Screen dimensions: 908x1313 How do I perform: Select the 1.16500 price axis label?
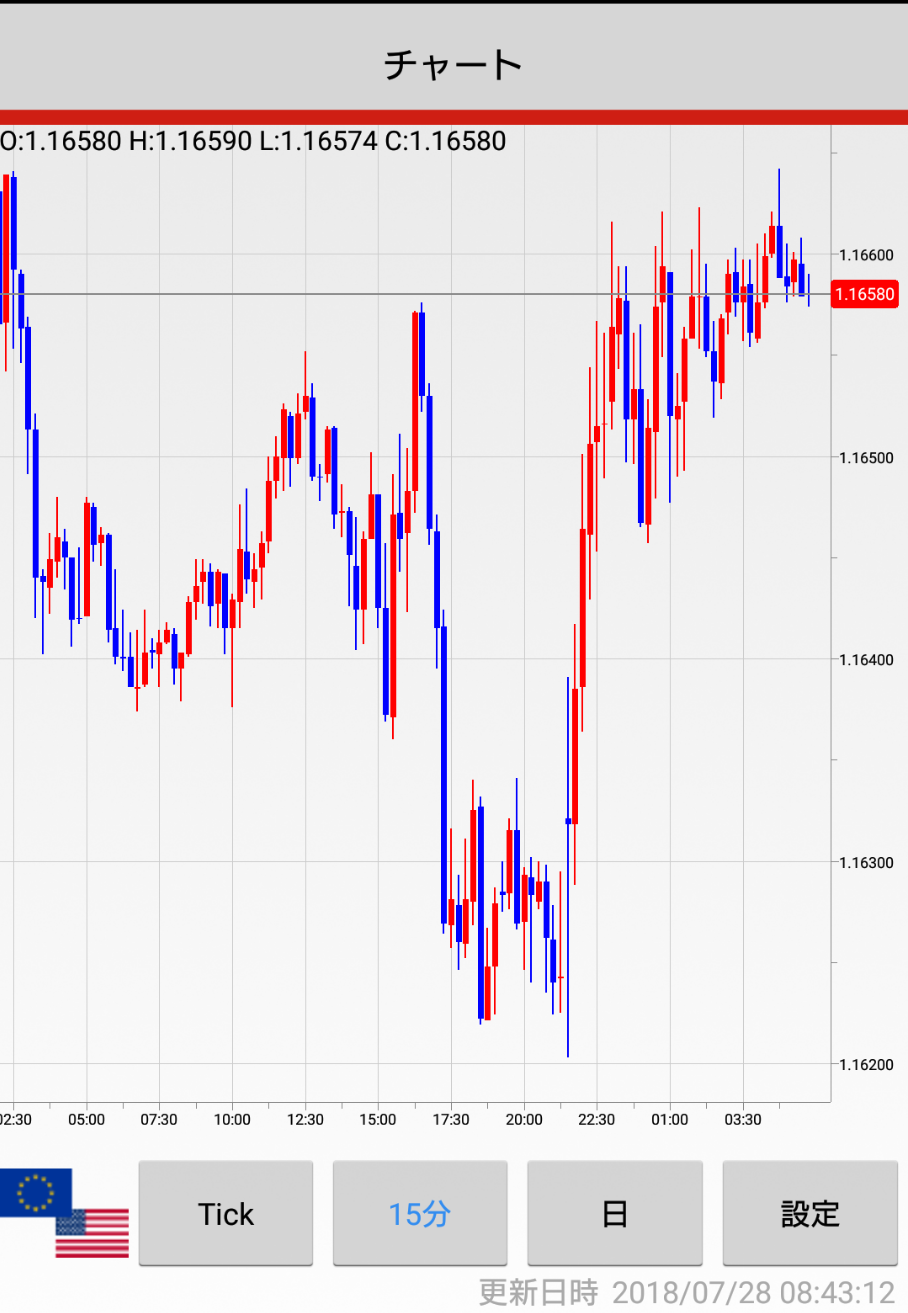click(867, 457)
